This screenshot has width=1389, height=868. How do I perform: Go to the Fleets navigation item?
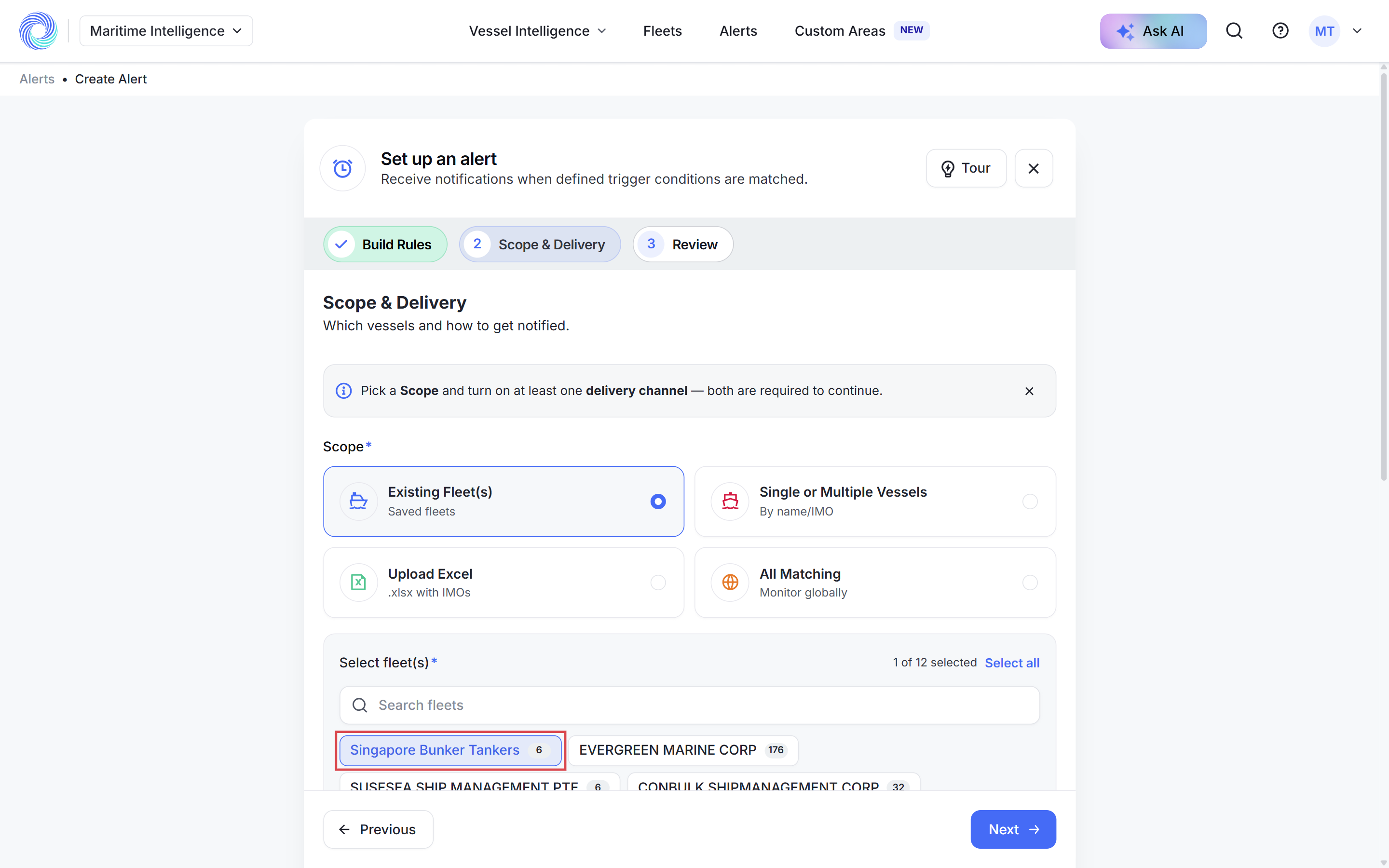(x=662, y=31)
